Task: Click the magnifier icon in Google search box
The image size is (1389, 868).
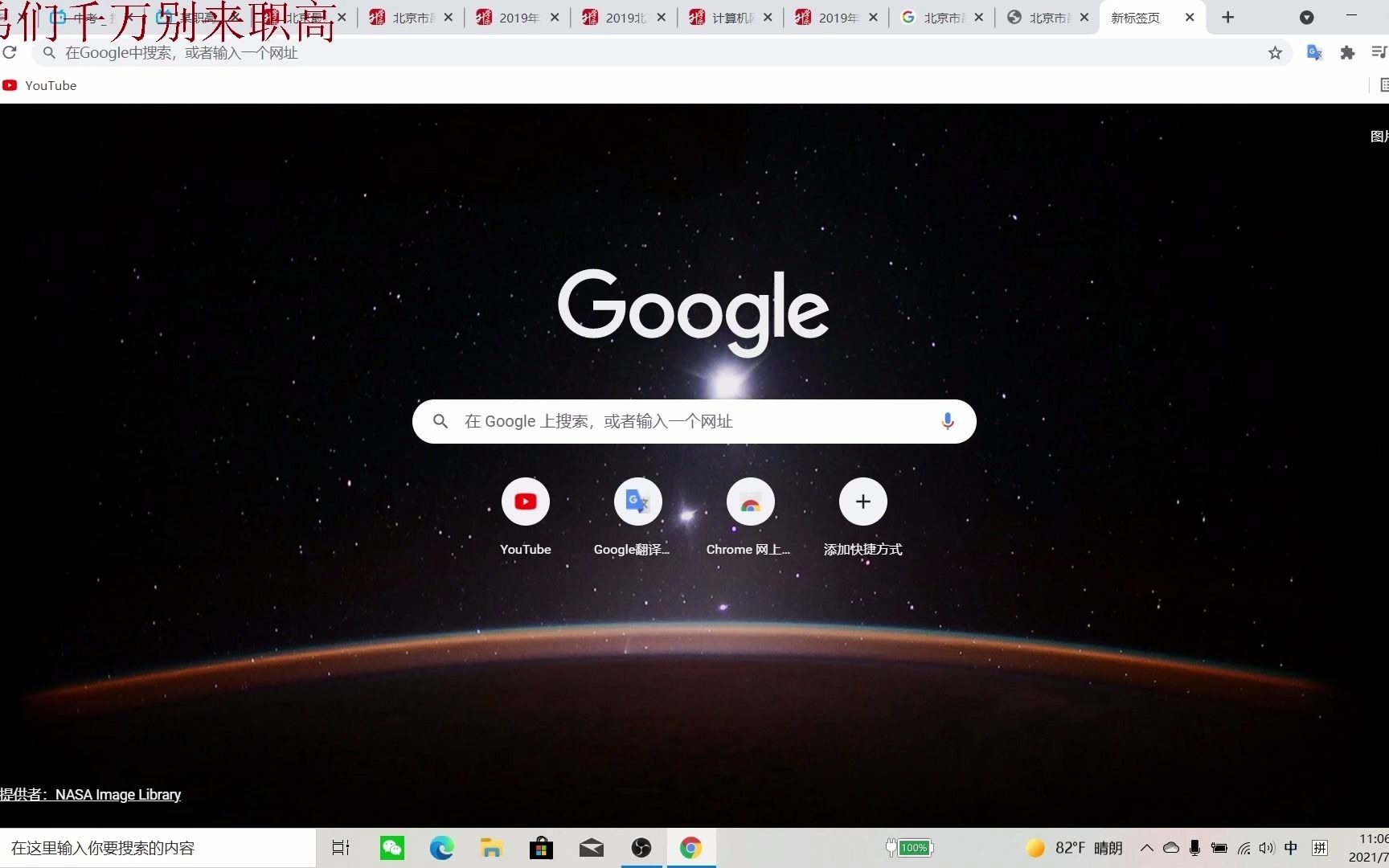Action: (x=440, y=421)
